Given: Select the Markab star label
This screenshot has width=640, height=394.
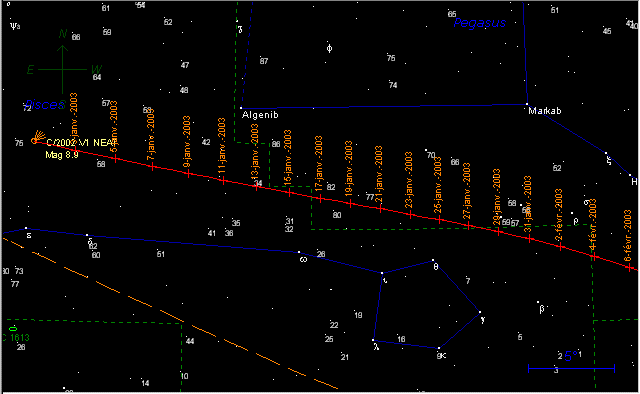Looking at the screenshot, I should [x=544, y=111].
